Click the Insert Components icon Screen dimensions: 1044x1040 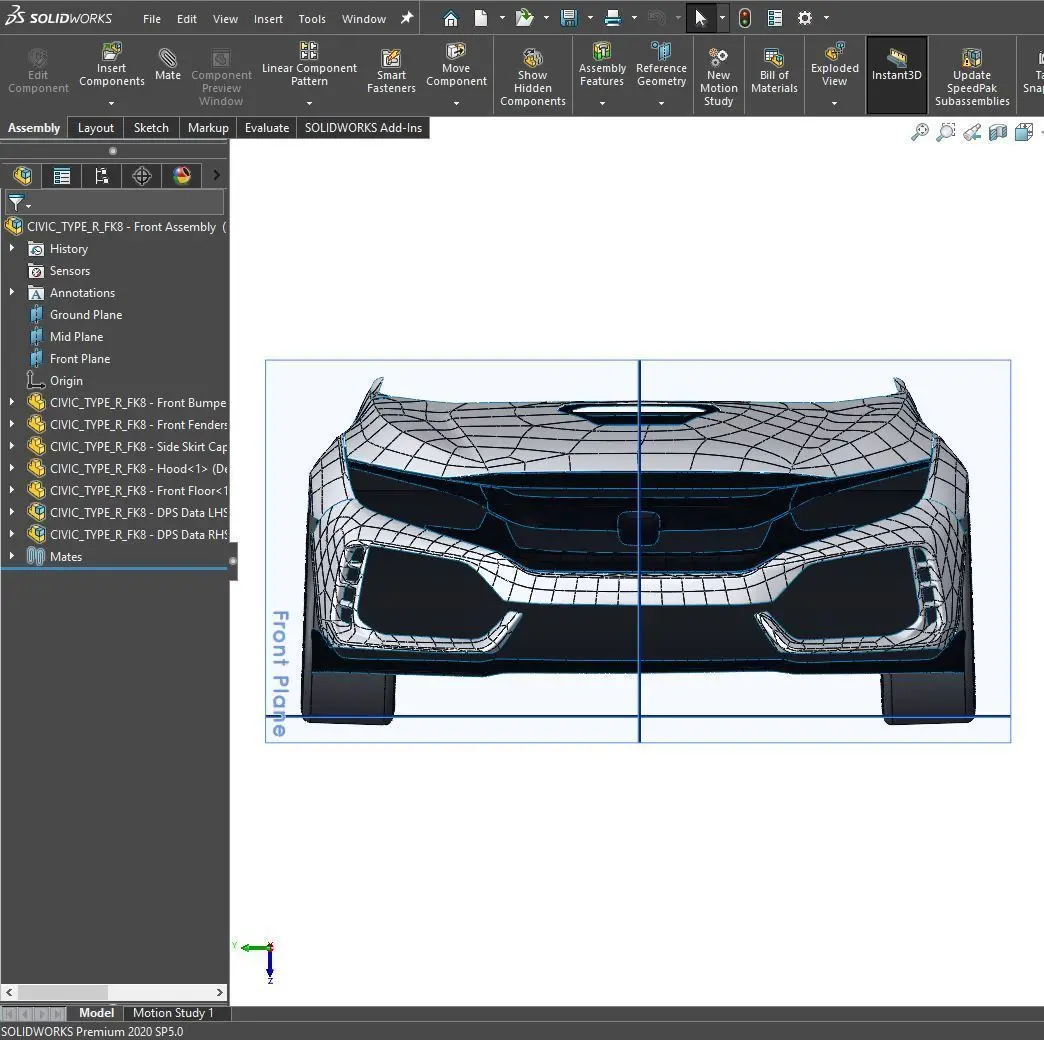pos(111,52)
